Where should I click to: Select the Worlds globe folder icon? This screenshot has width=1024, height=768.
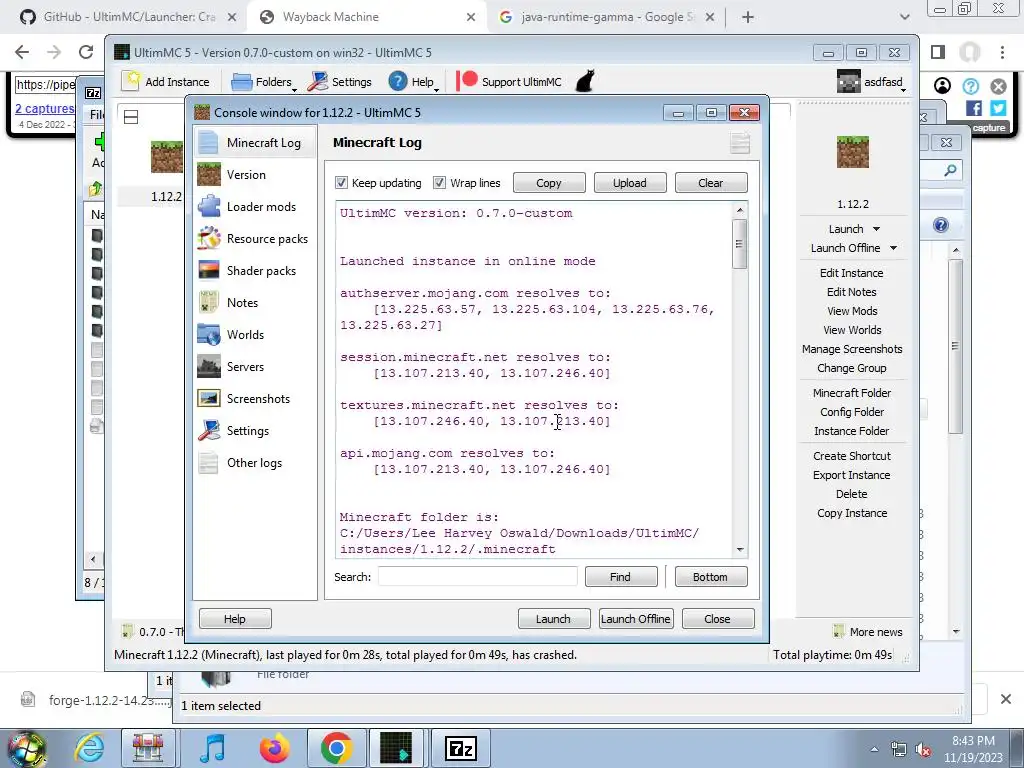(x=208, y=334)
